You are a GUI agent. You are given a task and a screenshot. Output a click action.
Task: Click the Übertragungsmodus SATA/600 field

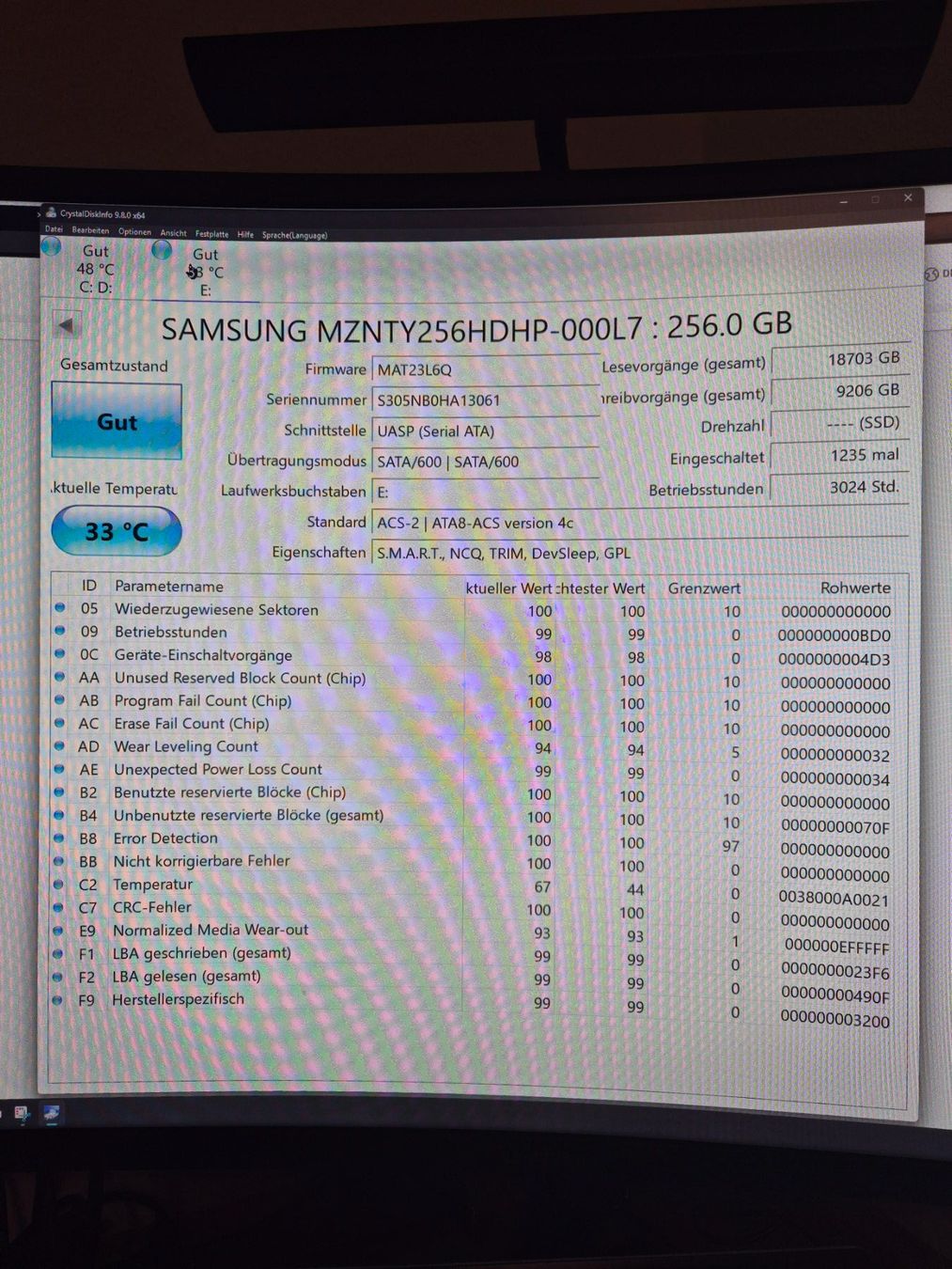(x=485, y=462)
